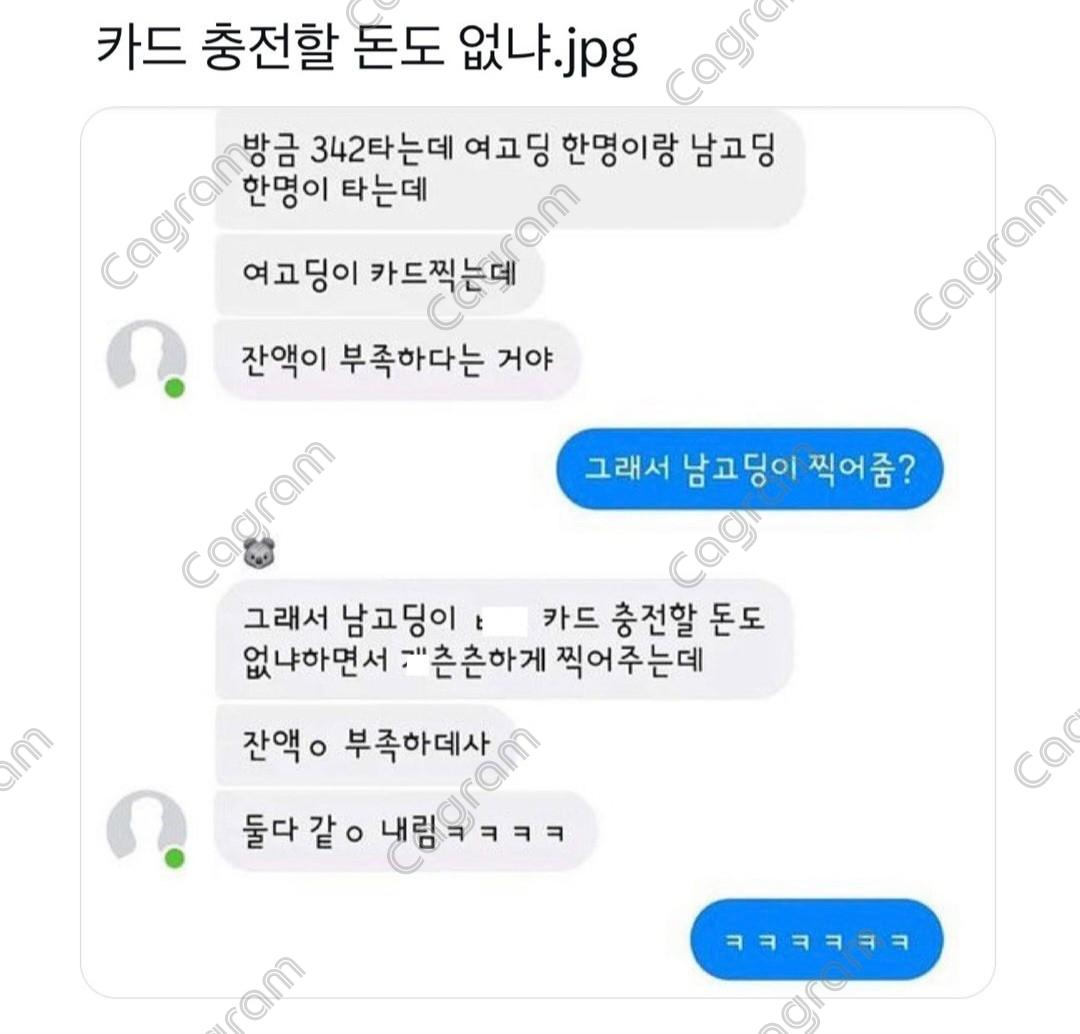Select the blue 'ㅋㅋㅋㅋㅋㅋ' reply bubble

[x=817, y=940]
